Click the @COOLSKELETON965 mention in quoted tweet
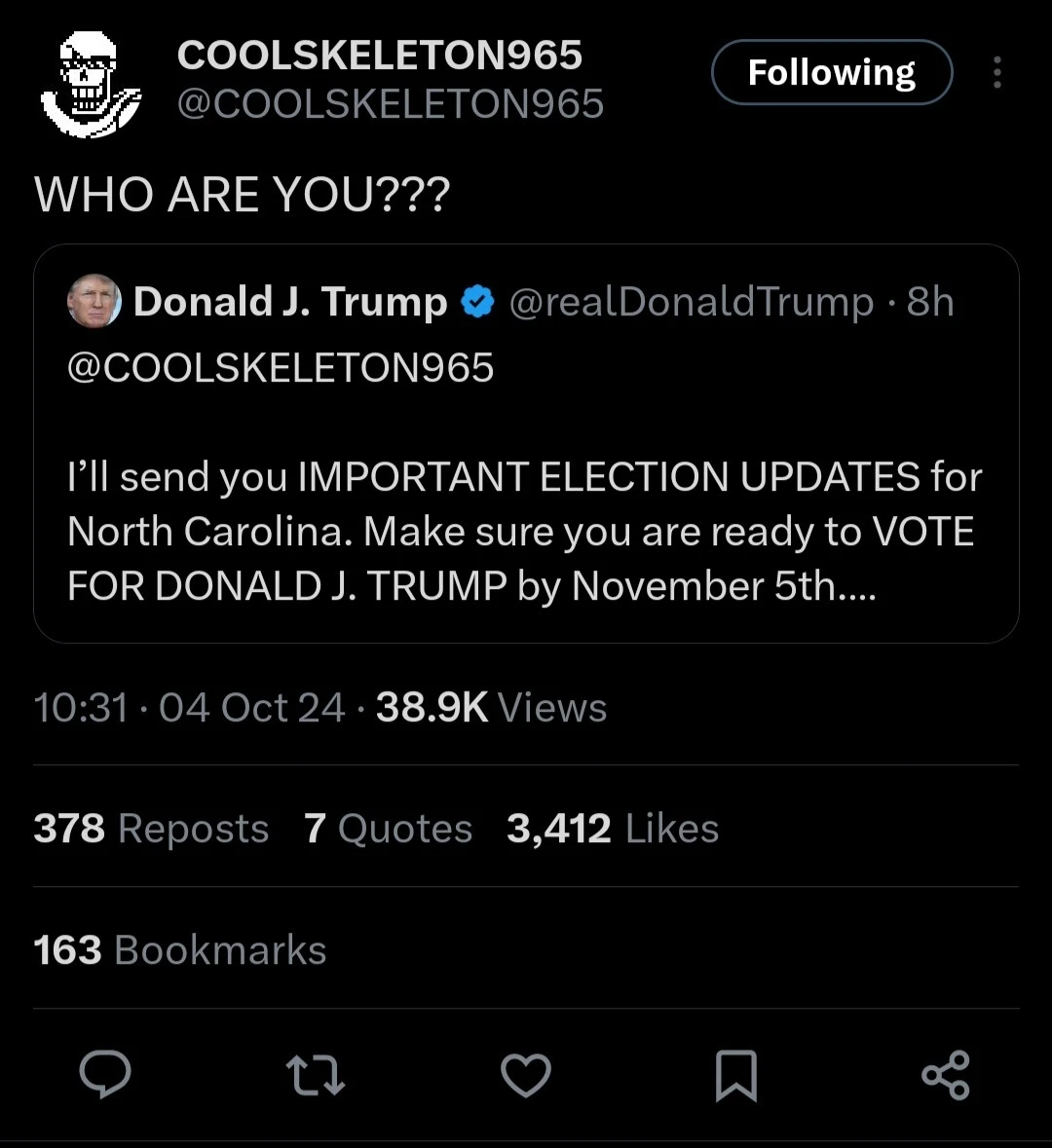 pos(281,368)
